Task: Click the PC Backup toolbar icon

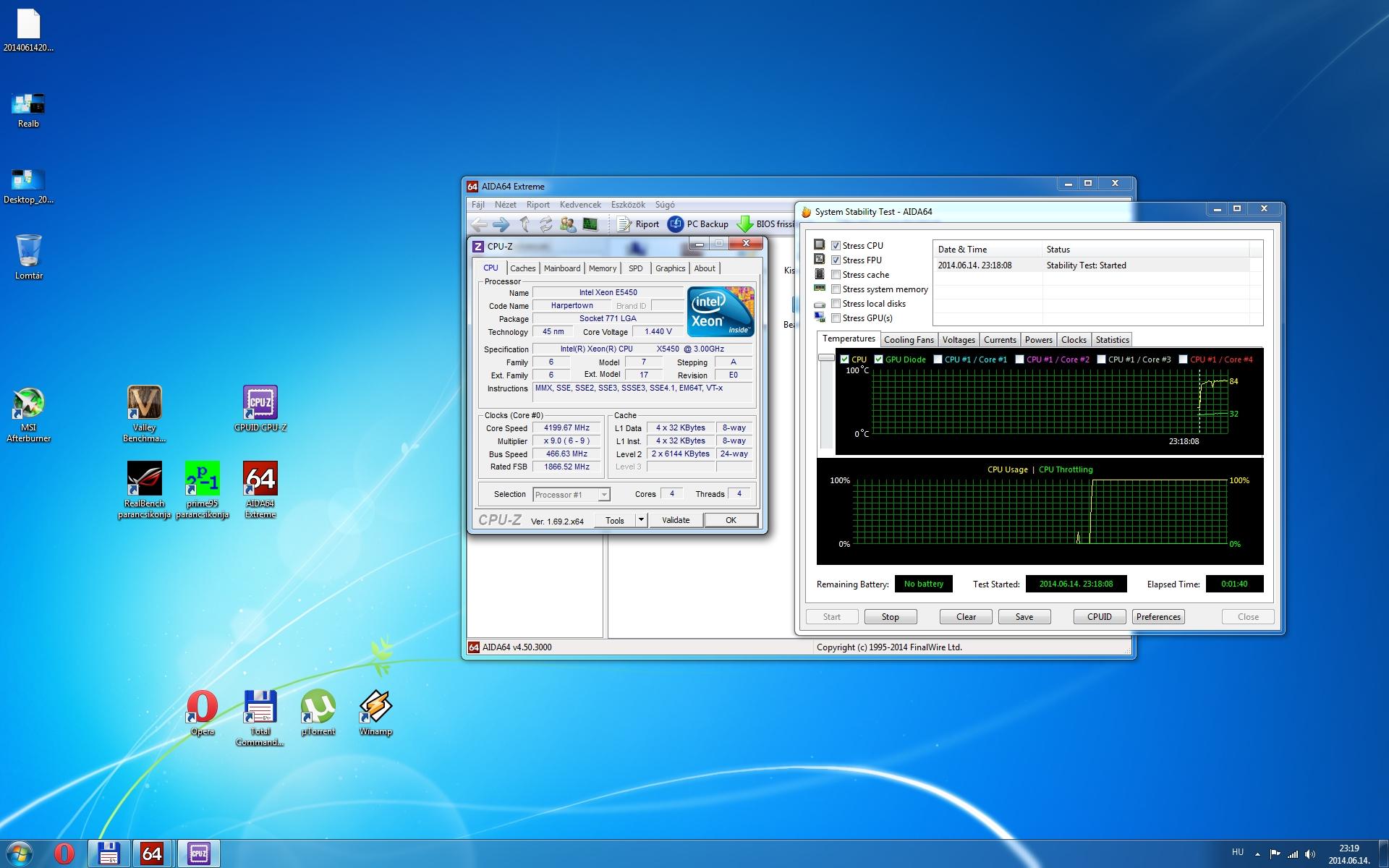Action: point(675,224)
